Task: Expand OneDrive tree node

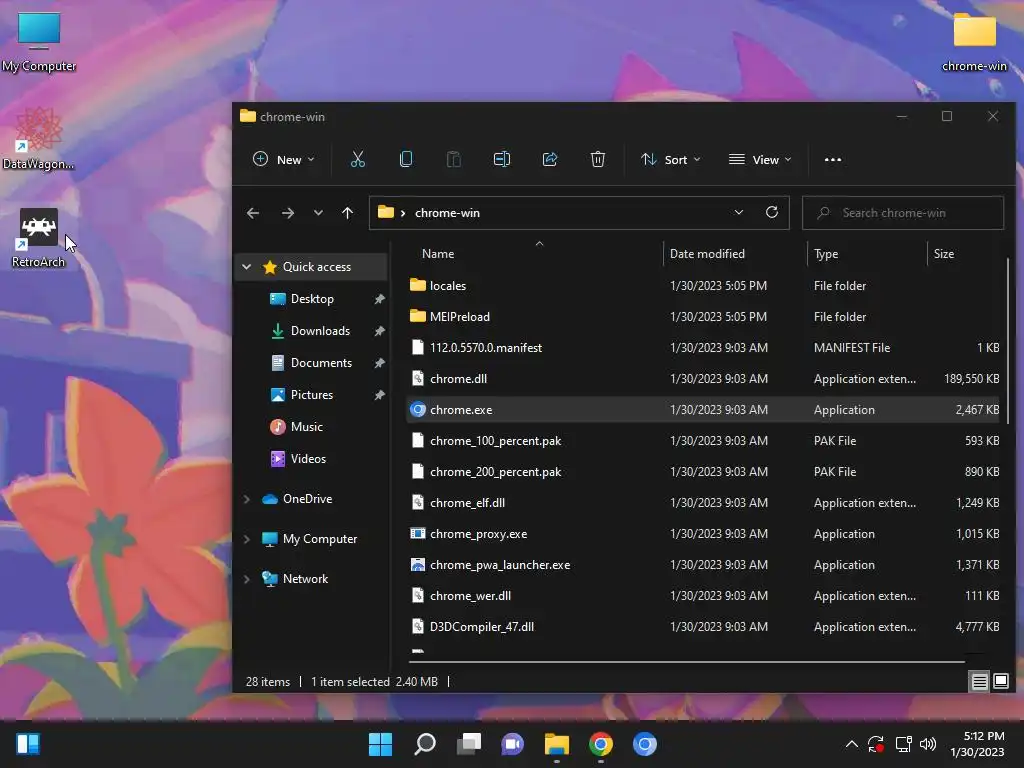Action: point(247,499)
